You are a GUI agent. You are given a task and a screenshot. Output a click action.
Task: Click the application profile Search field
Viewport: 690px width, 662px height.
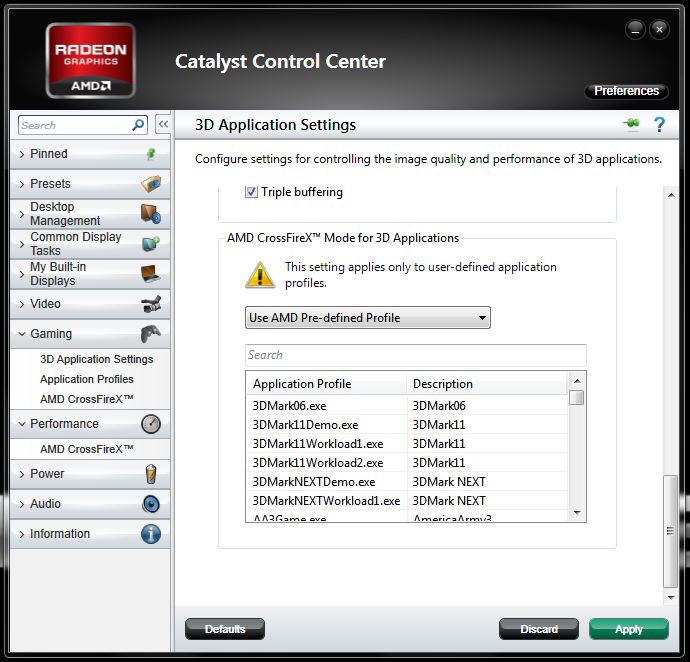coord(415,355)
